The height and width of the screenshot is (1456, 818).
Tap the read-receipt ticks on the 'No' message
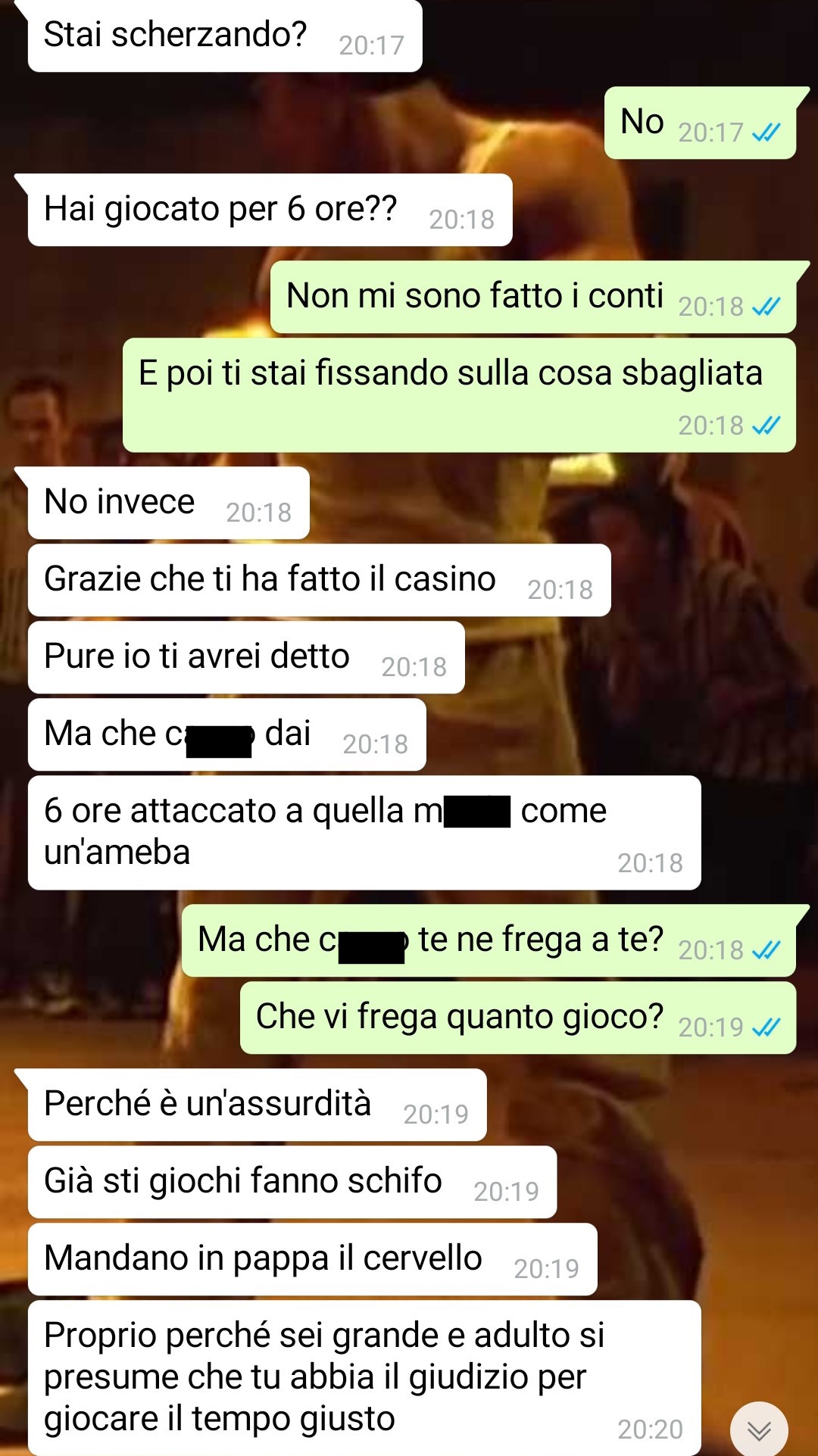click(x=766, y=133)
